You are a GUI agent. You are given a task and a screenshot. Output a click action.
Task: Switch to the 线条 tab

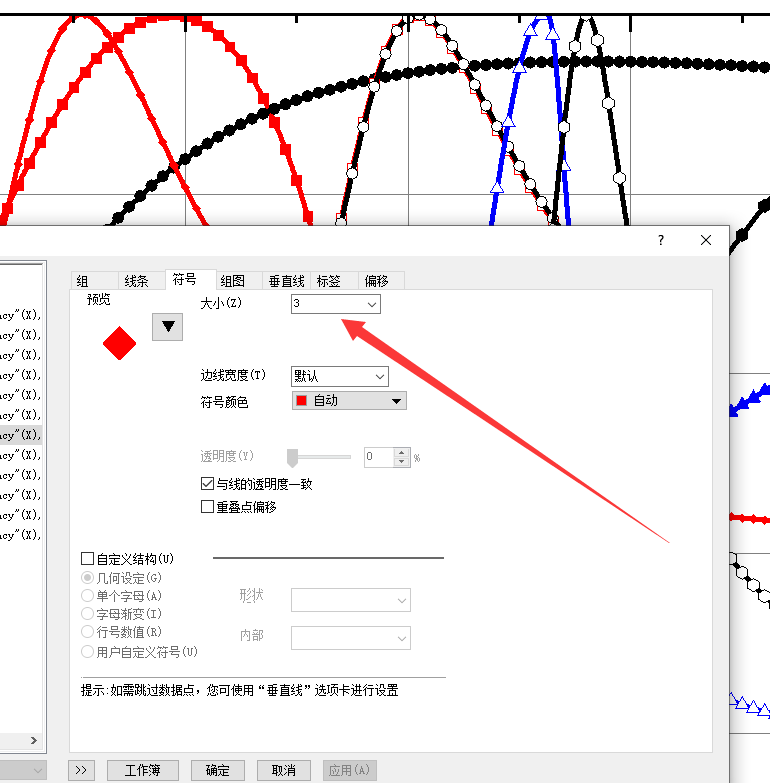(x=141, y=281)
